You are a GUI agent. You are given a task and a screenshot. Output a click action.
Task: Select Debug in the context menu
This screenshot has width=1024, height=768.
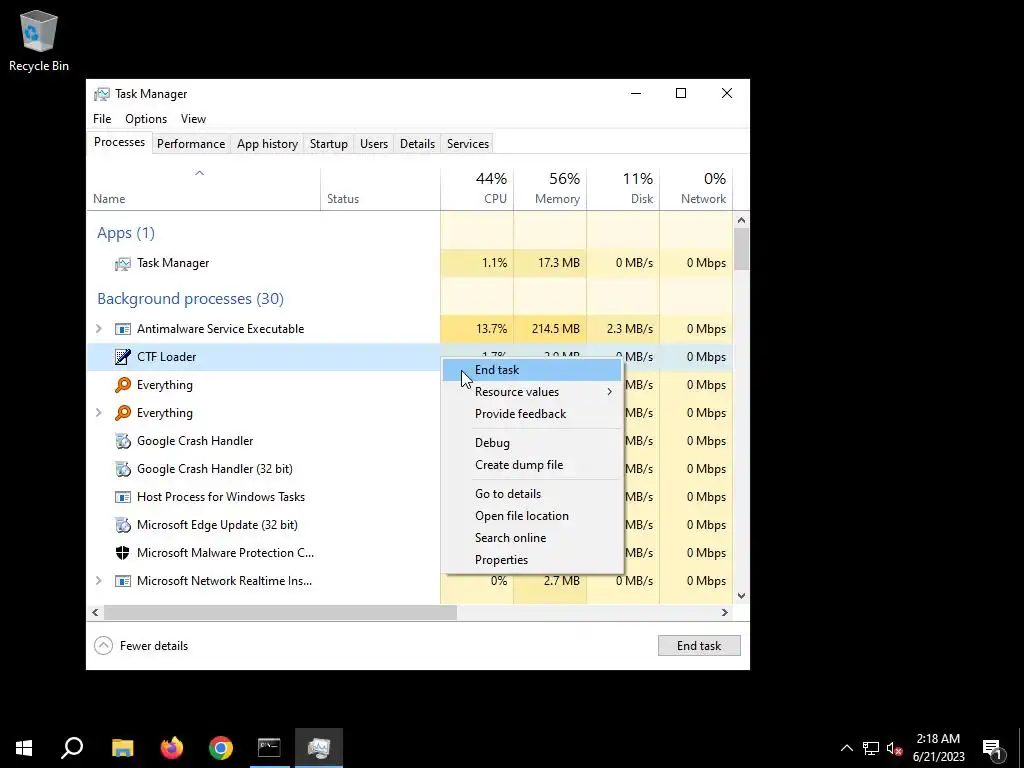pyautogui.click(x=532, y=443)
